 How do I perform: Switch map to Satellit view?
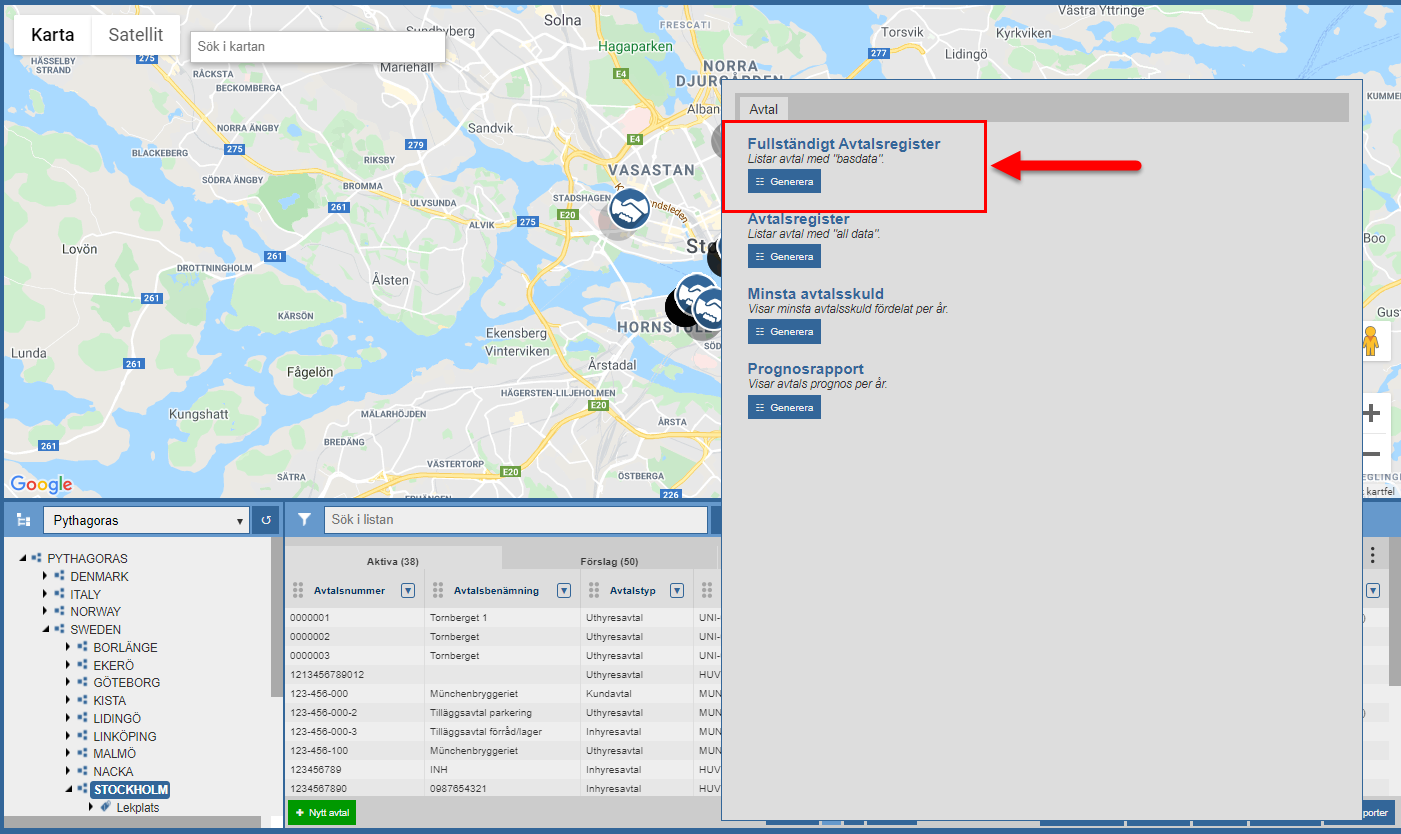coord(136,35)
